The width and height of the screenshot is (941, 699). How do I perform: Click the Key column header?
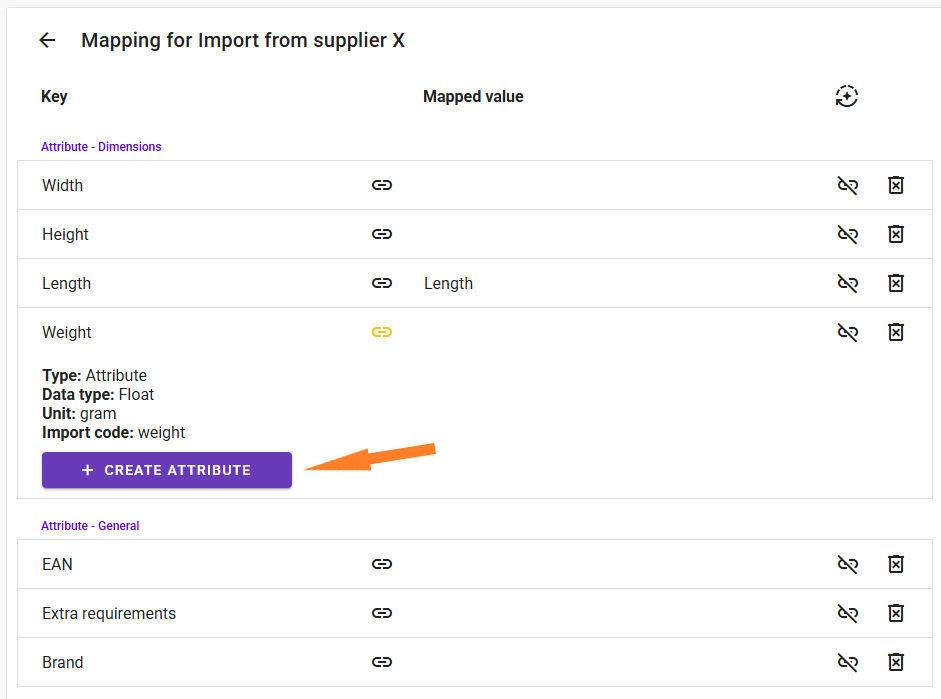coord(54,97)
